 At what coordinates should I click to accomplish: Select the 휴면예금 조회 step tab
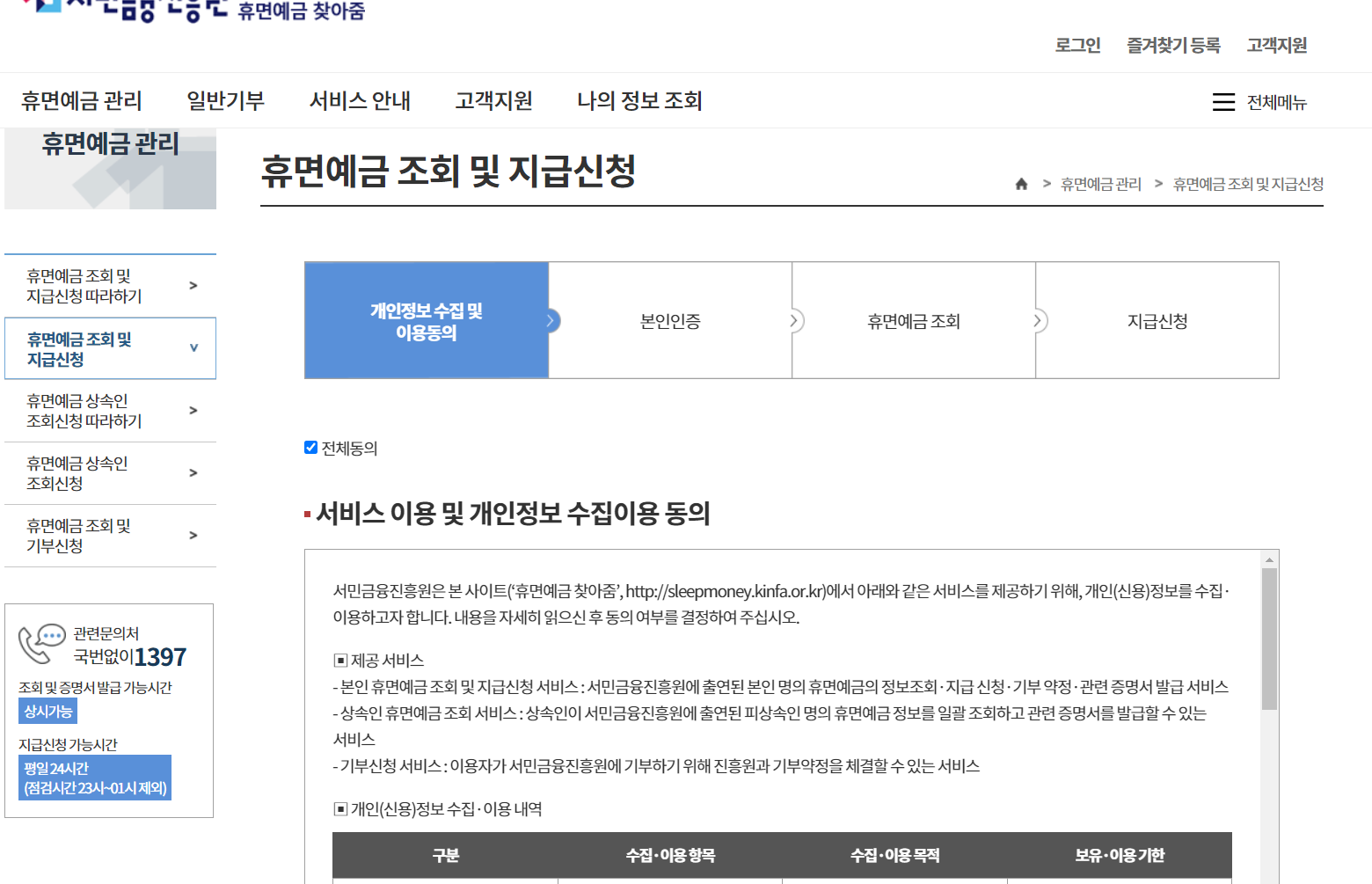[913, 320]
